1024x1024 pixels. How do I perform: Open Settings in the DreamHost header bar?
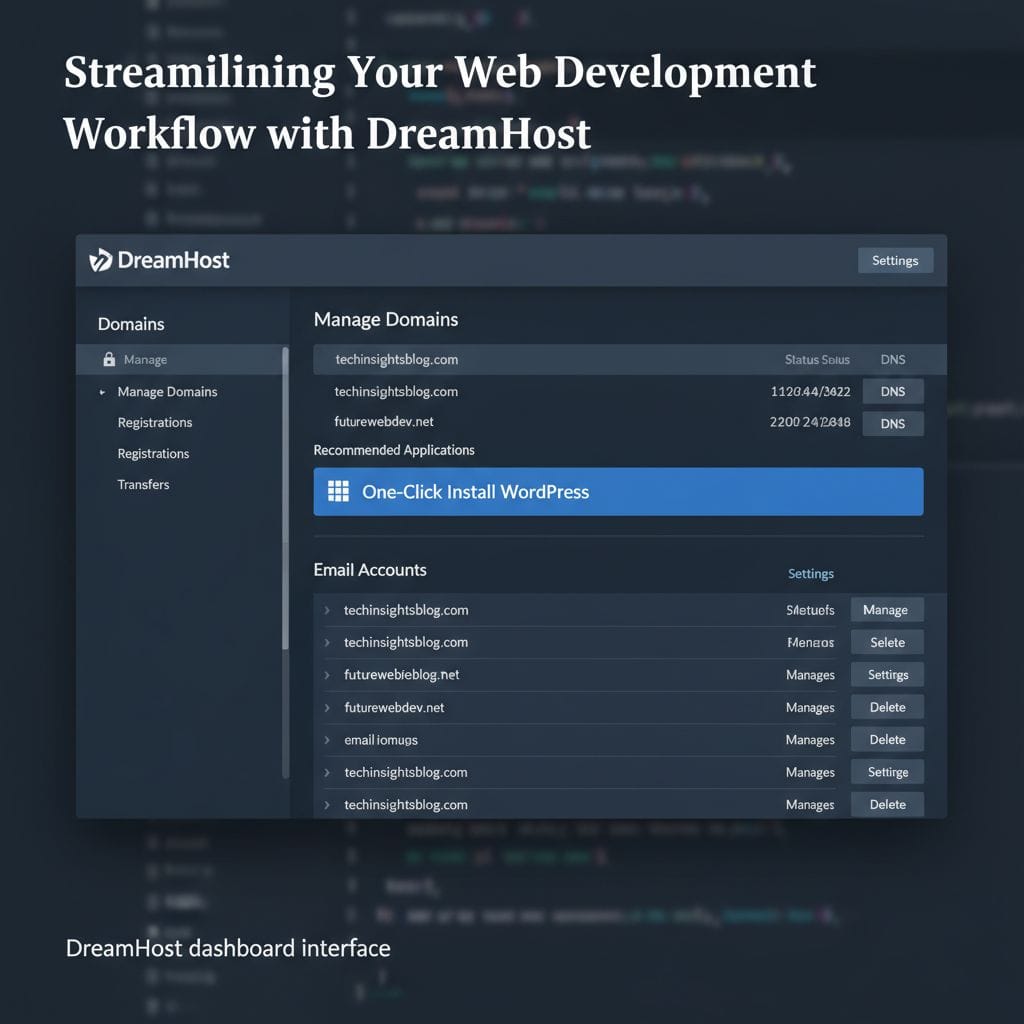895,261
